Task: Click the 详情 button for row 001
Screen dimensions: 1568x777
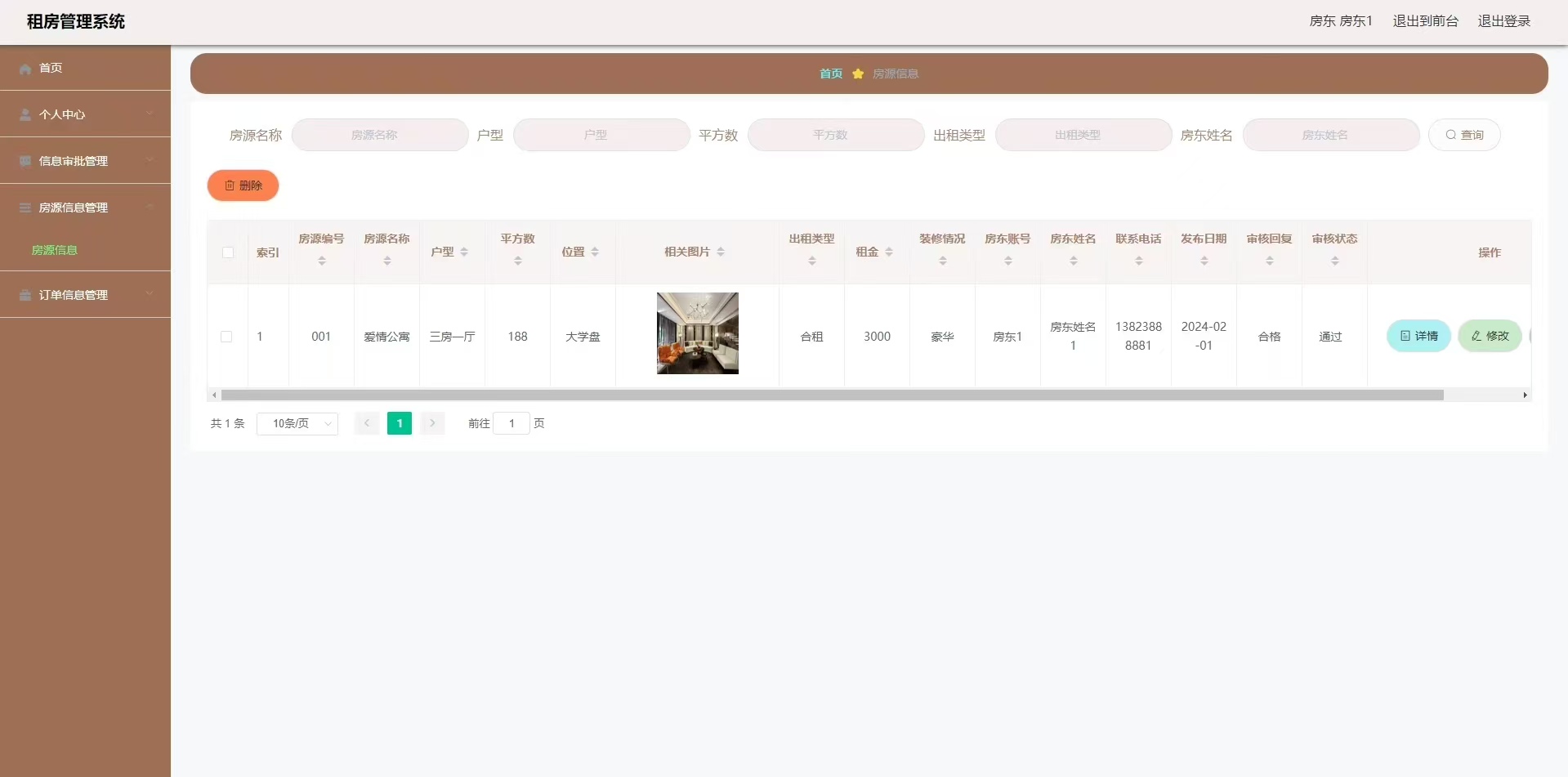Action: pos(1418,336)
